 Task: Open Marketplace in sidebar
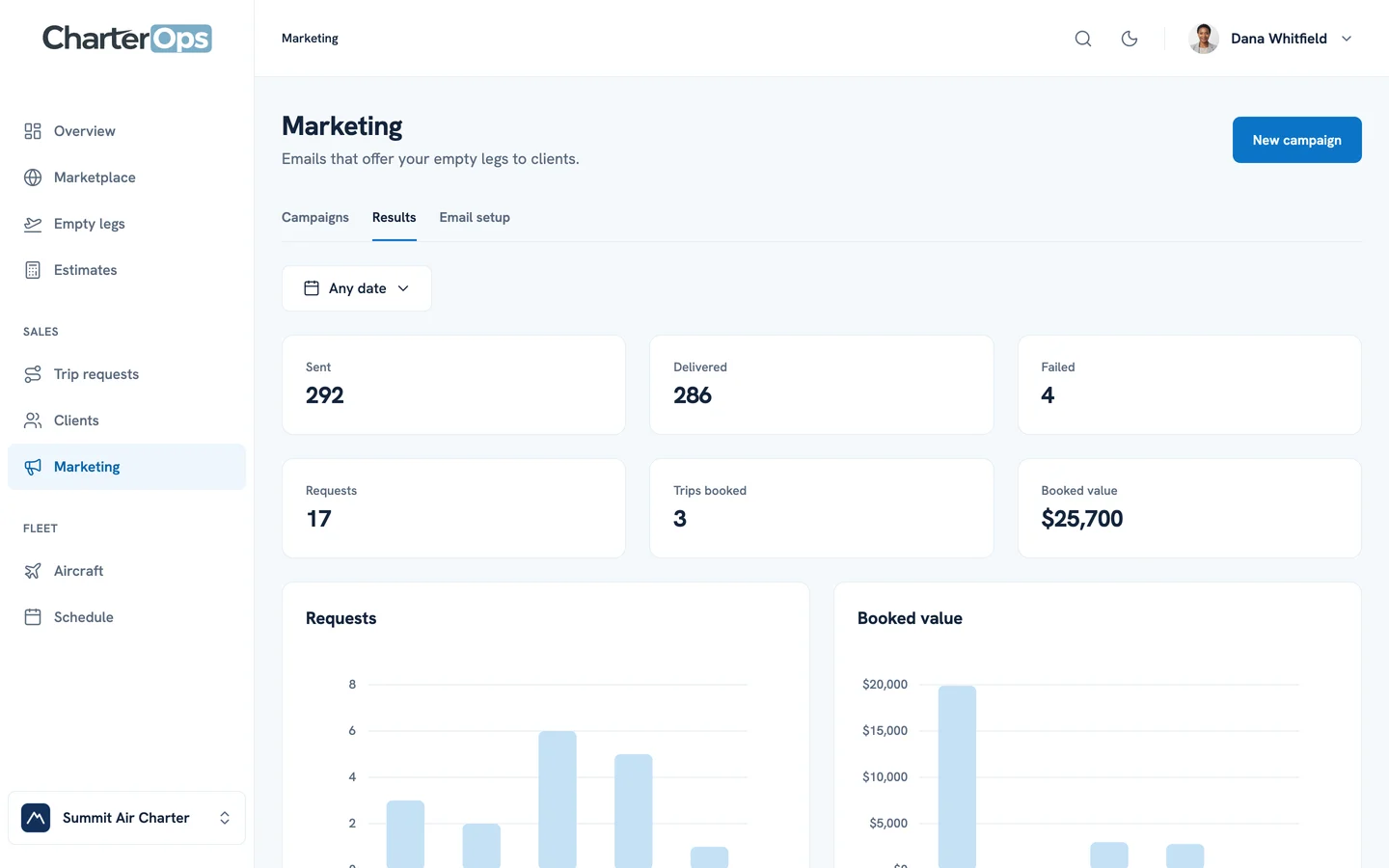[126, 177]
